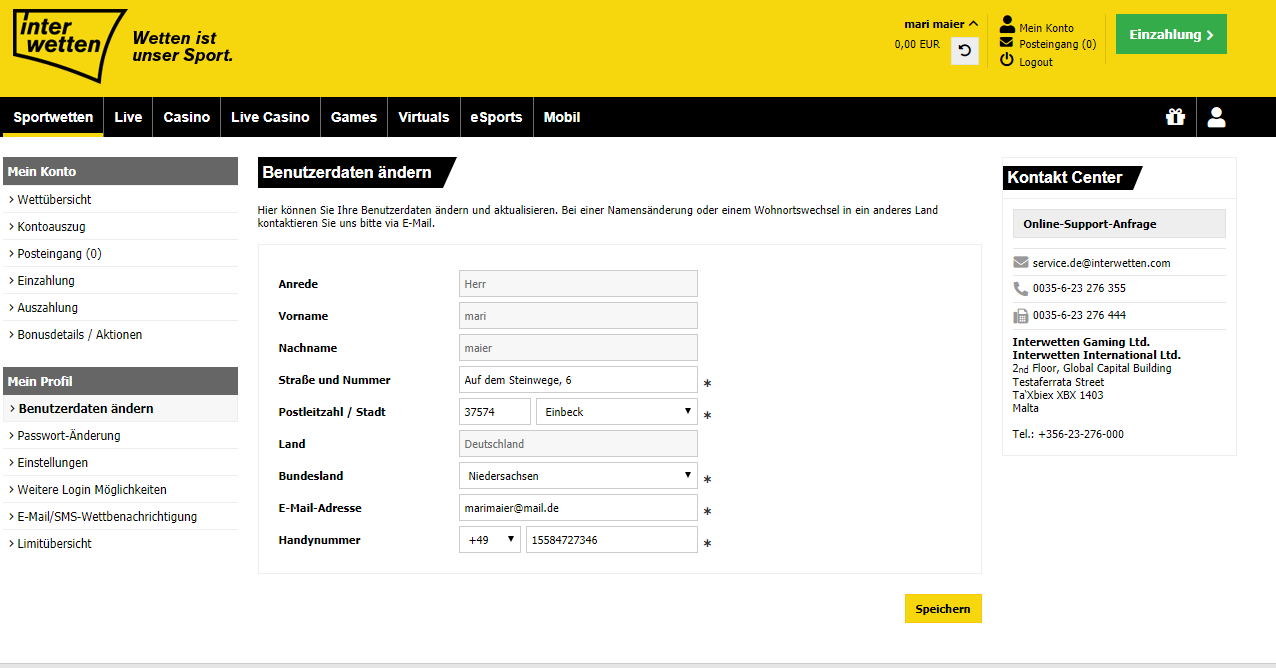Image resolution: width=1276 pixels, height=668 pixels.
Task: Click the mari maier username
Action: coord(934,24)
